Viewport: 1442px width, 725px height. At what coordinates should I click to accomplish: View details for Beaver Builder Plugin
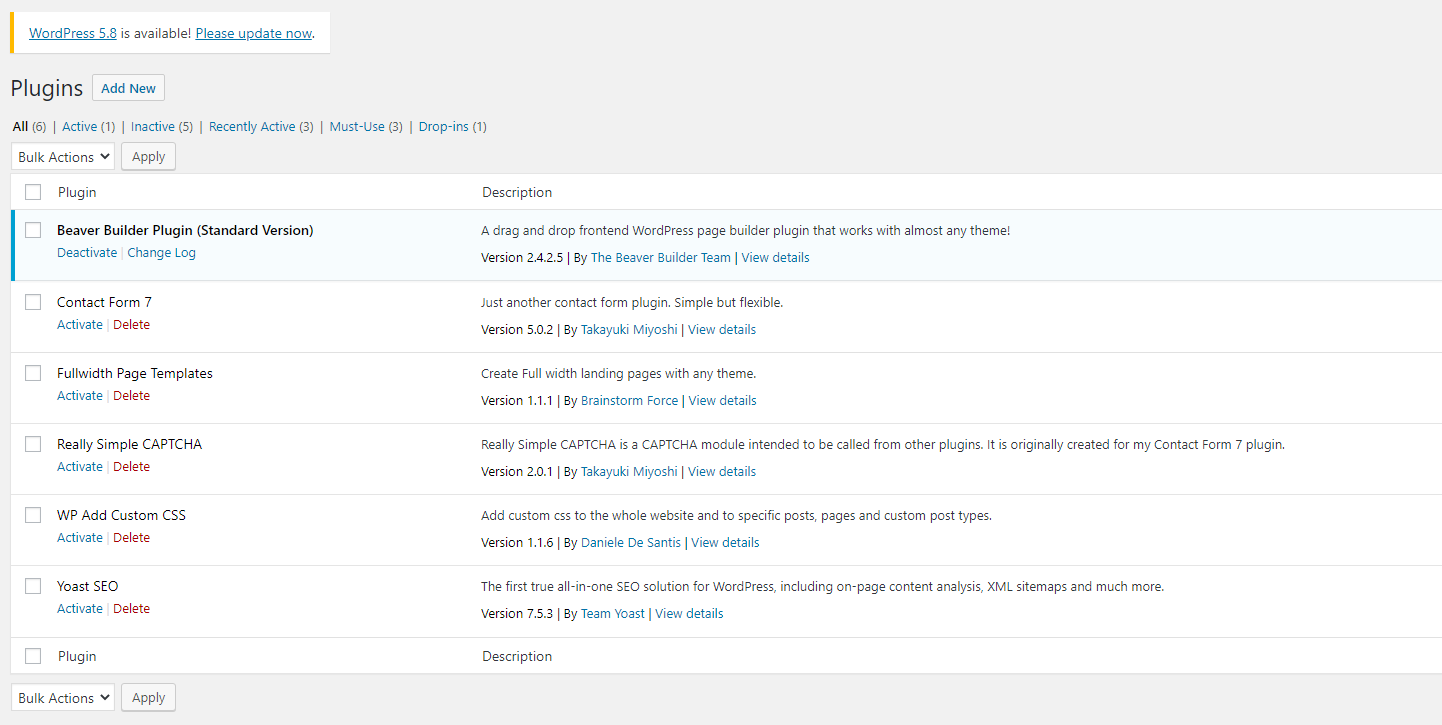pyautogui.click(x=775, y=258)
